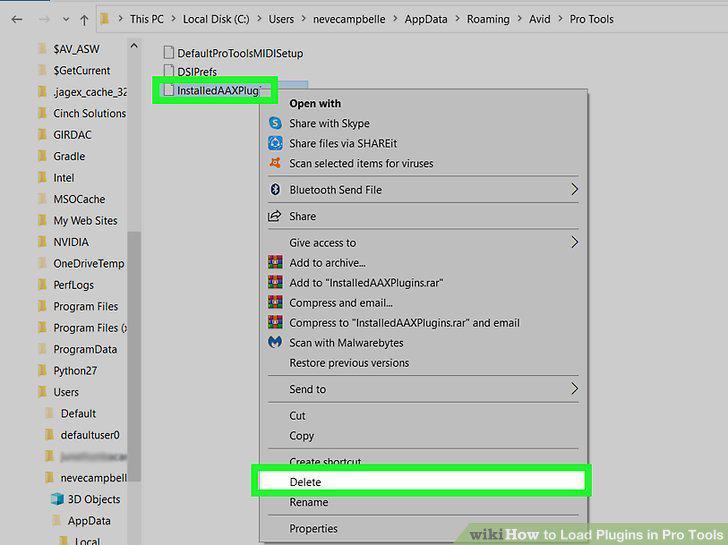This screenshot has height=545, width=728.
Task: Click WinRAR icon beside Compress and email
Action: [275, 302]
